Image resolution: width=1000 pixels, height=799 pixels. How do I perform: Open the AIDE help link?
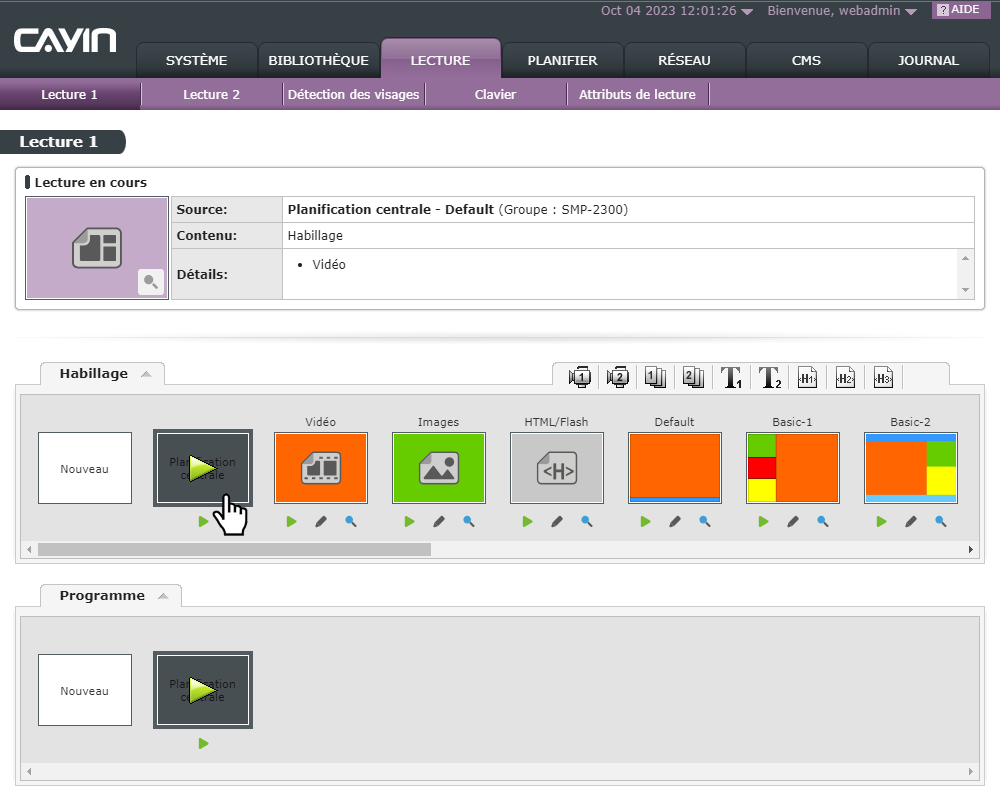click(959, 10)
